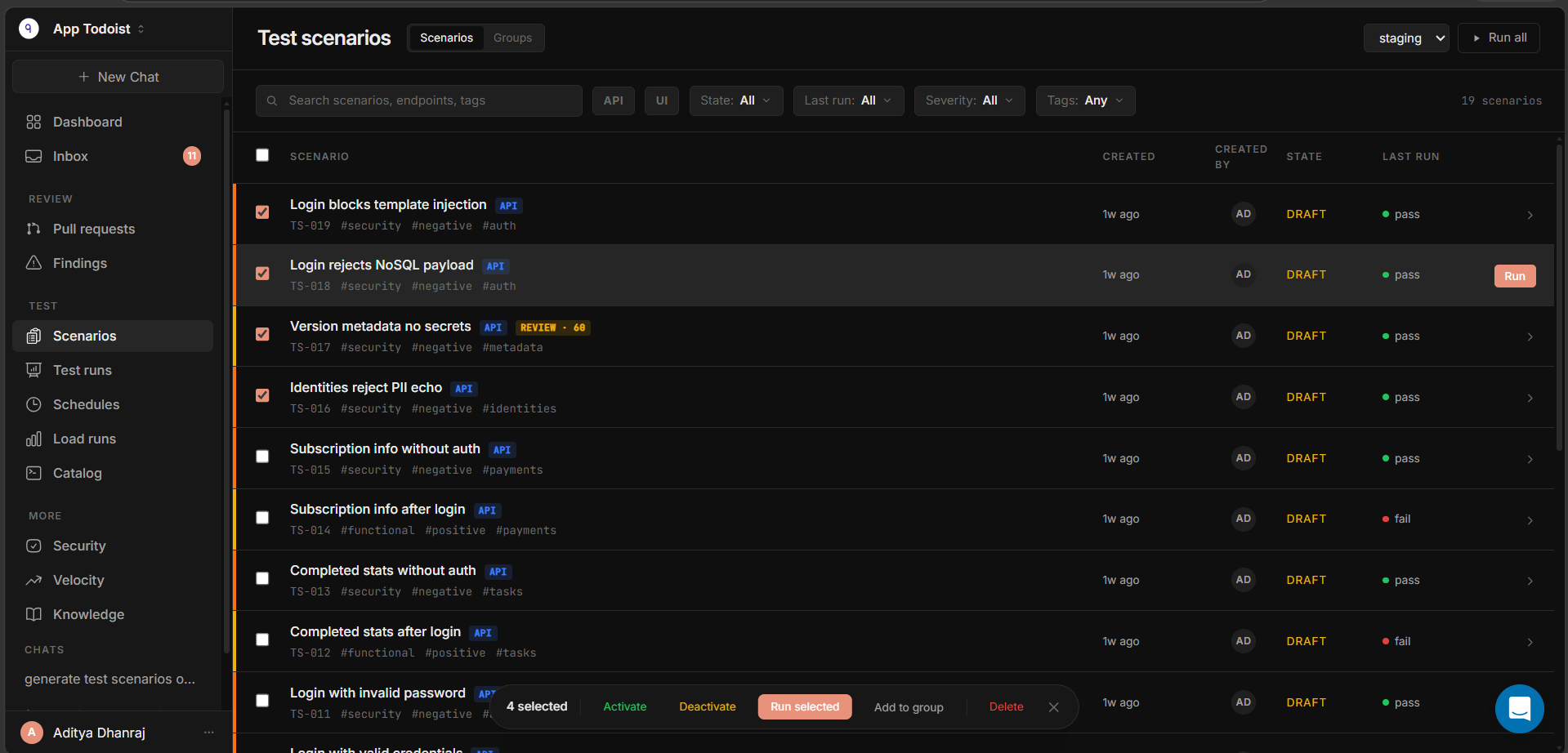Filter scenarios by the API type chip
Image resolution: width=1568 pixels, height=753 pixels.
point(614,100)
